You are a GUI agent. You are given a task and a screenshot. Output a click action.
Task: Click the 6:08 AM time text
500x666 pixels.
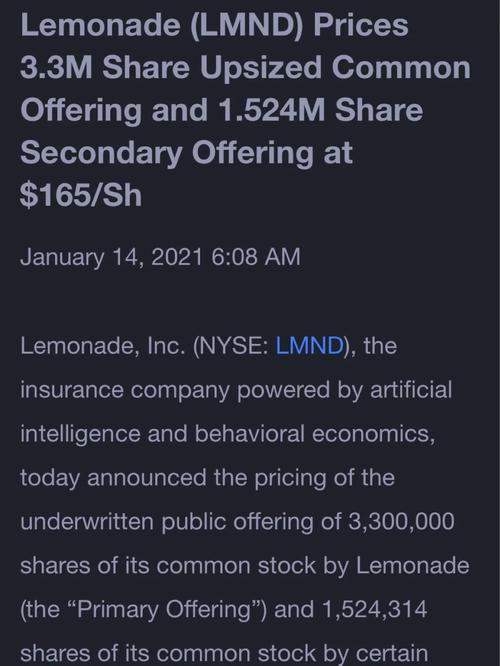click(256, 257)
